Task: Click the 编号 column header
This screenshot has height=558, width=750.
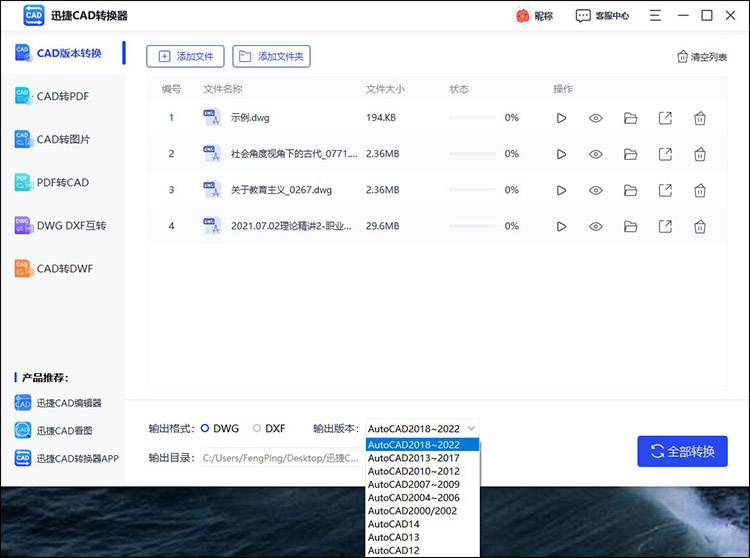Action: (x=171, y=89)
